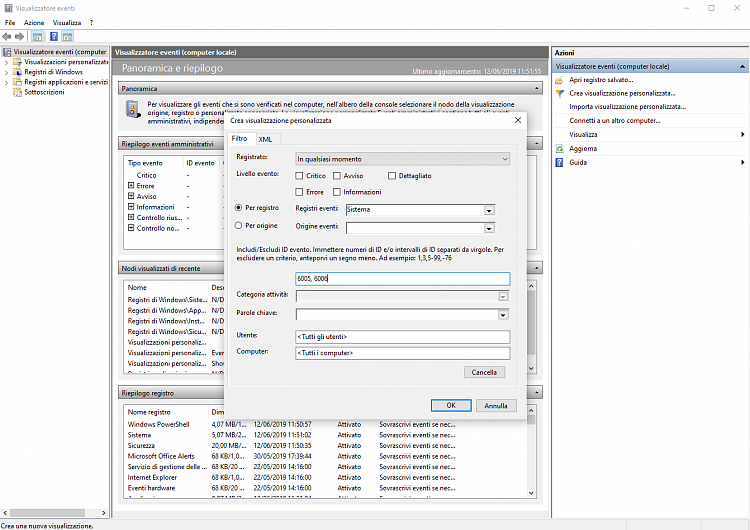The height and width of the screenshot is (530, 750).
Task: Click the Cancella button
Action: [x=484, y=372]
